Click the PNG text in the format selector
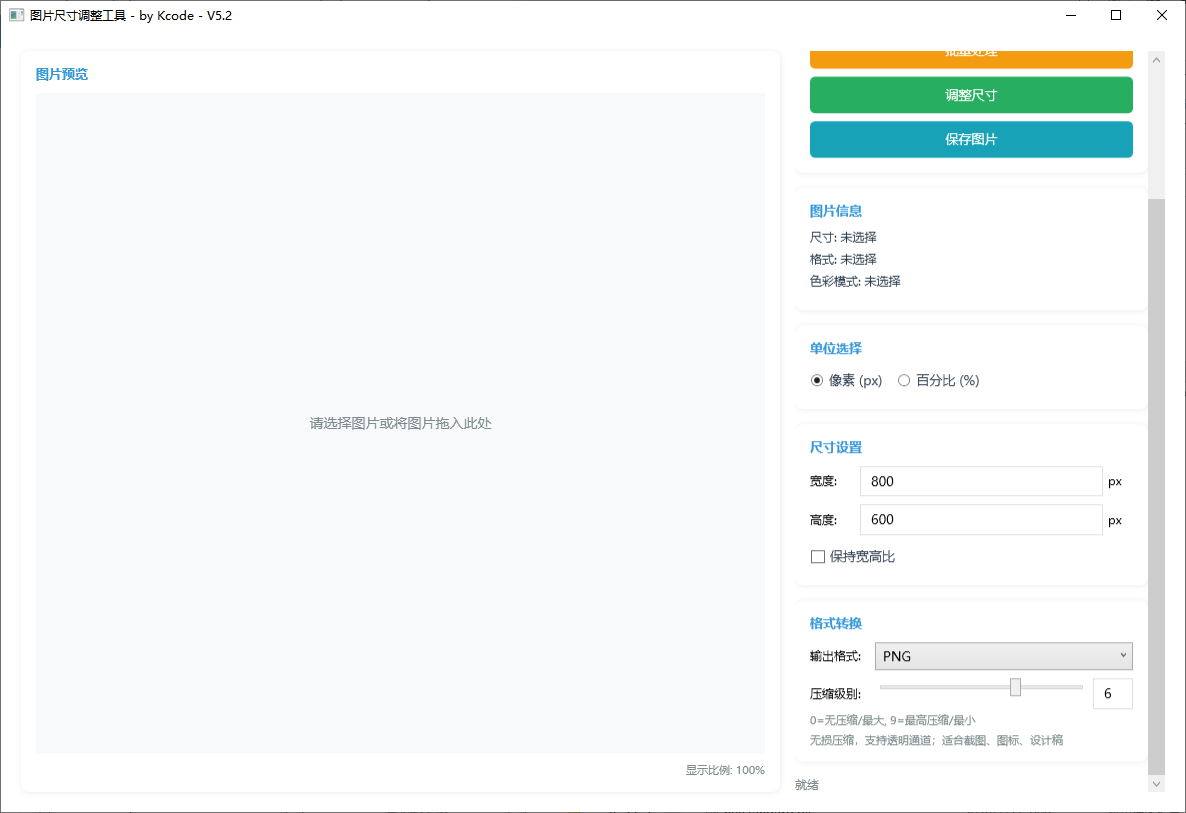 pyautogui.click(x=895, y=656)
